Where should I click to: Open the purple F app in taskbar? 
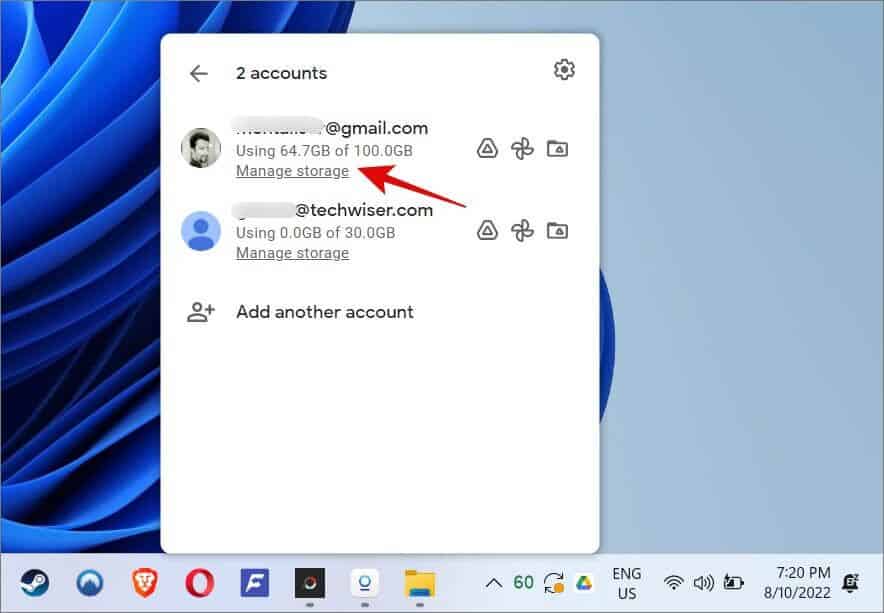255,583
